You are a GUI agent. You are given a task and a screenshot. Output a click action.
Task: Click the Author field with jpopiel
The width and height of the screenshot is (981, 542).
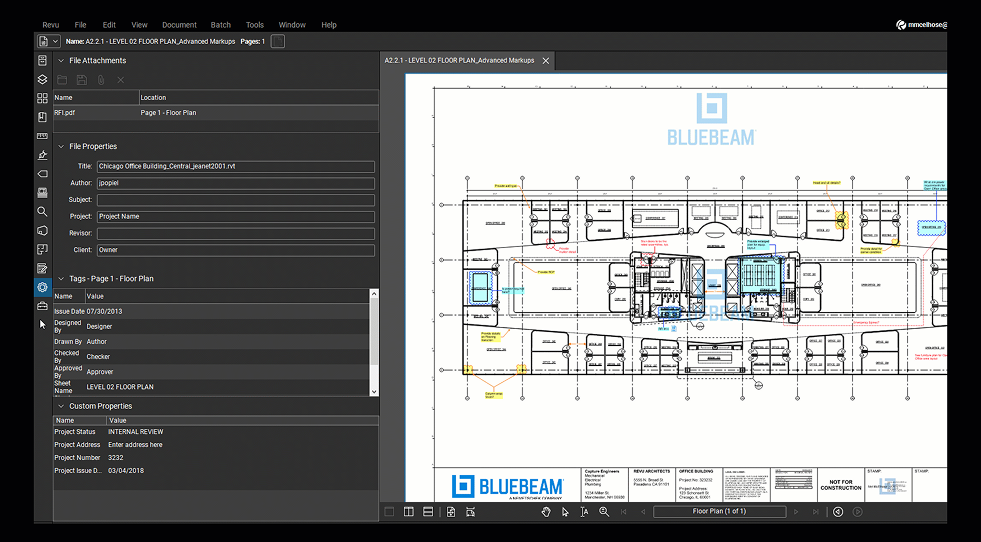(x=236, y=183)
